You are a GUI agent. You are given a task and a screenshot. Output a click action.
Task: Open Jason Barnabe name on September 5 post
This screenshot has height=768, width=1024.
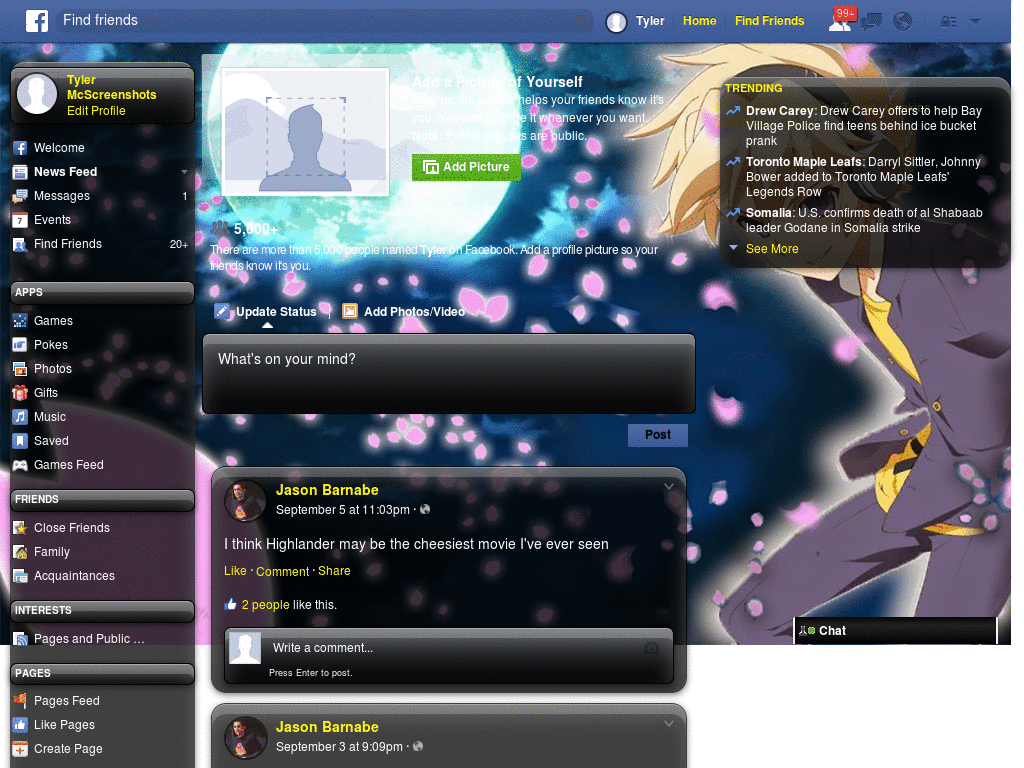327,490
